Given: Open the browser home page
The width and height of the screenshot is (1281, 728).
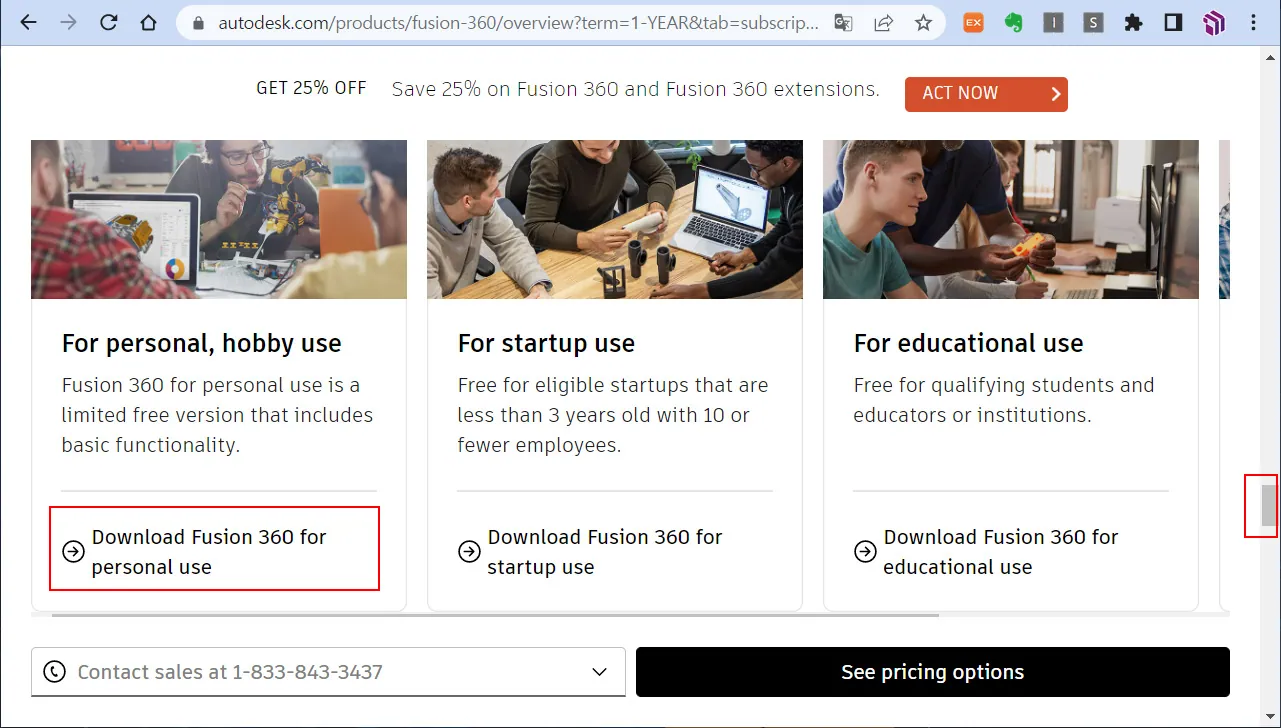Looking at the screenshot, I should [x=149, y=22].
